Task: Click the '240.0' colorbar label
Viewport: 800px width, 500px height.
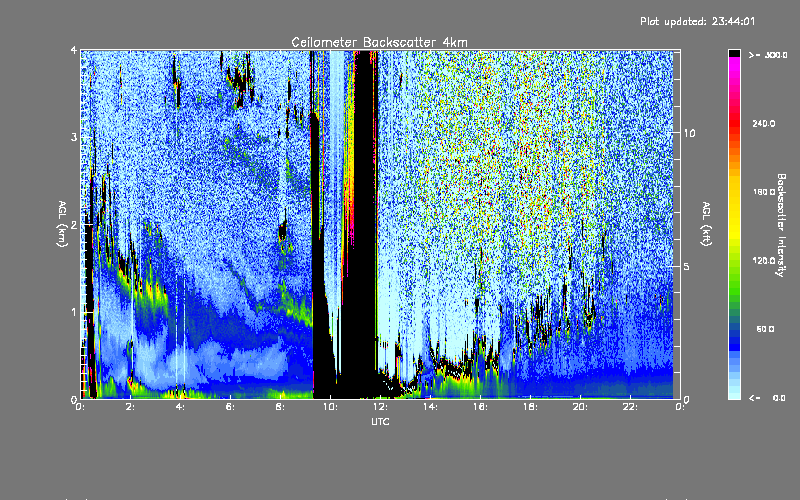Action: [764, 124]
